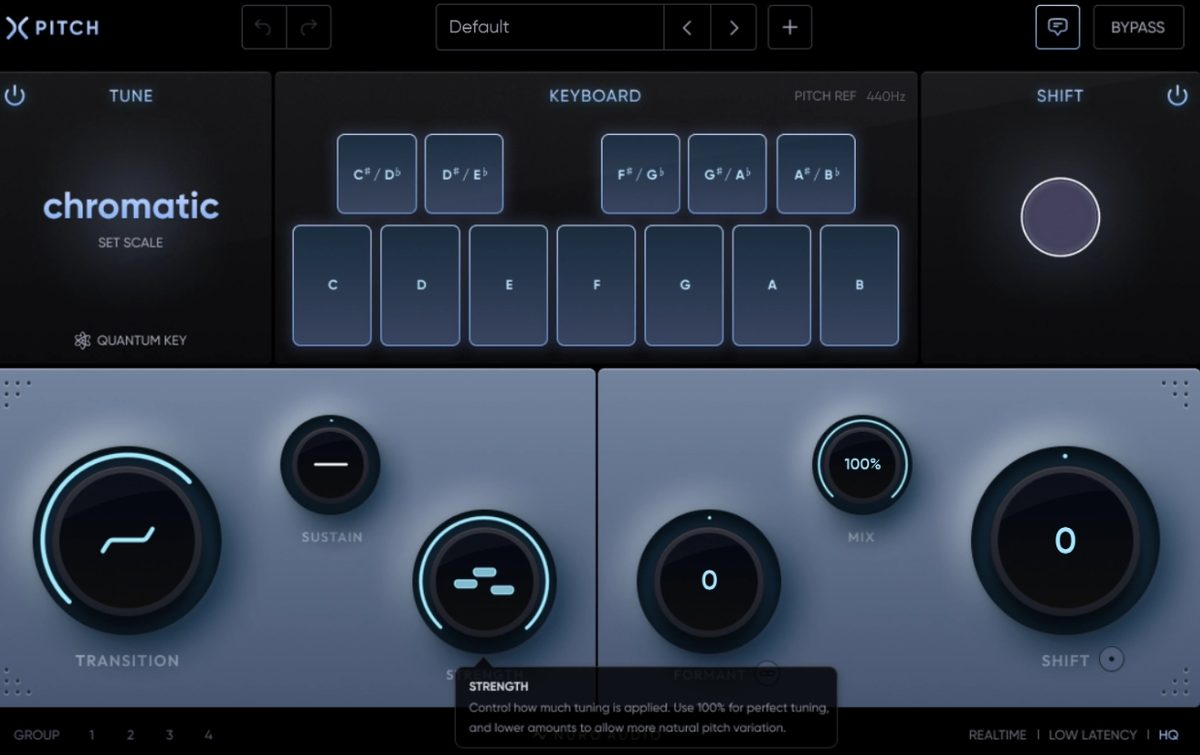Viewport: 1200px width, 755px height.
Task: Toggle the F#/Gb keyboard key
Action: click(641, 174)
